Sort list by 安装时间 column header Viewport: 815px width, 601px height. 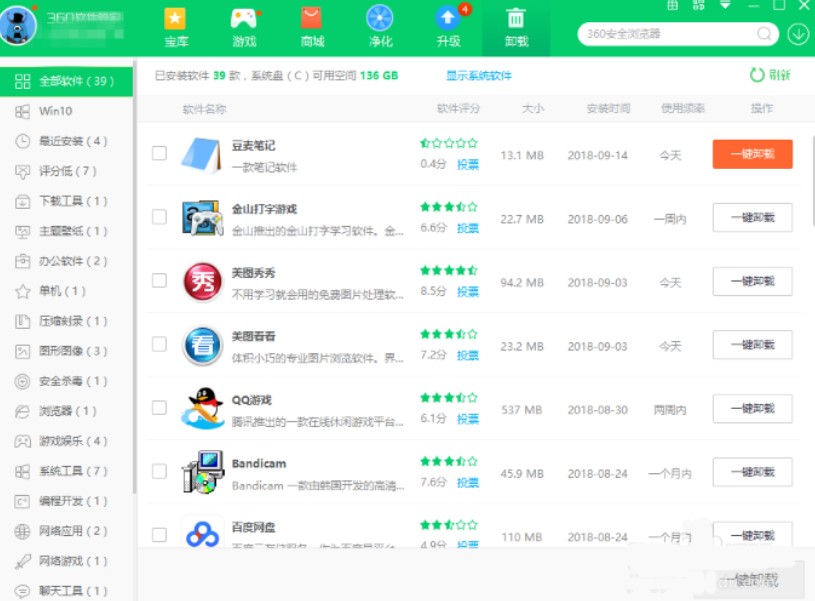tap(608, 109)
